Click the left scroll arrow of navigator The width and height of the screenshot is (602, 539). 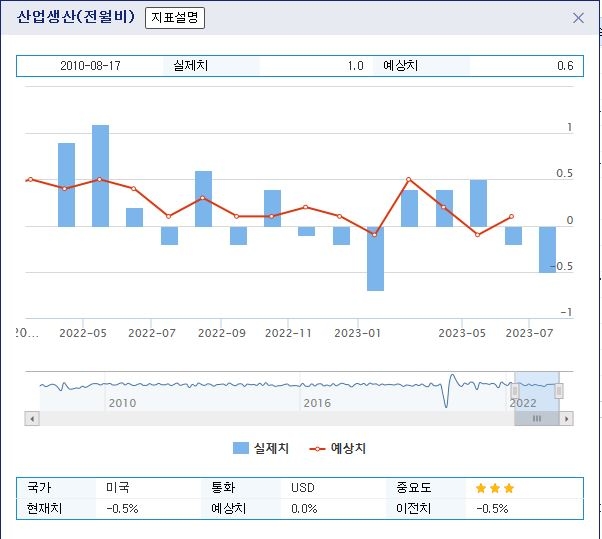coord(32,418)
